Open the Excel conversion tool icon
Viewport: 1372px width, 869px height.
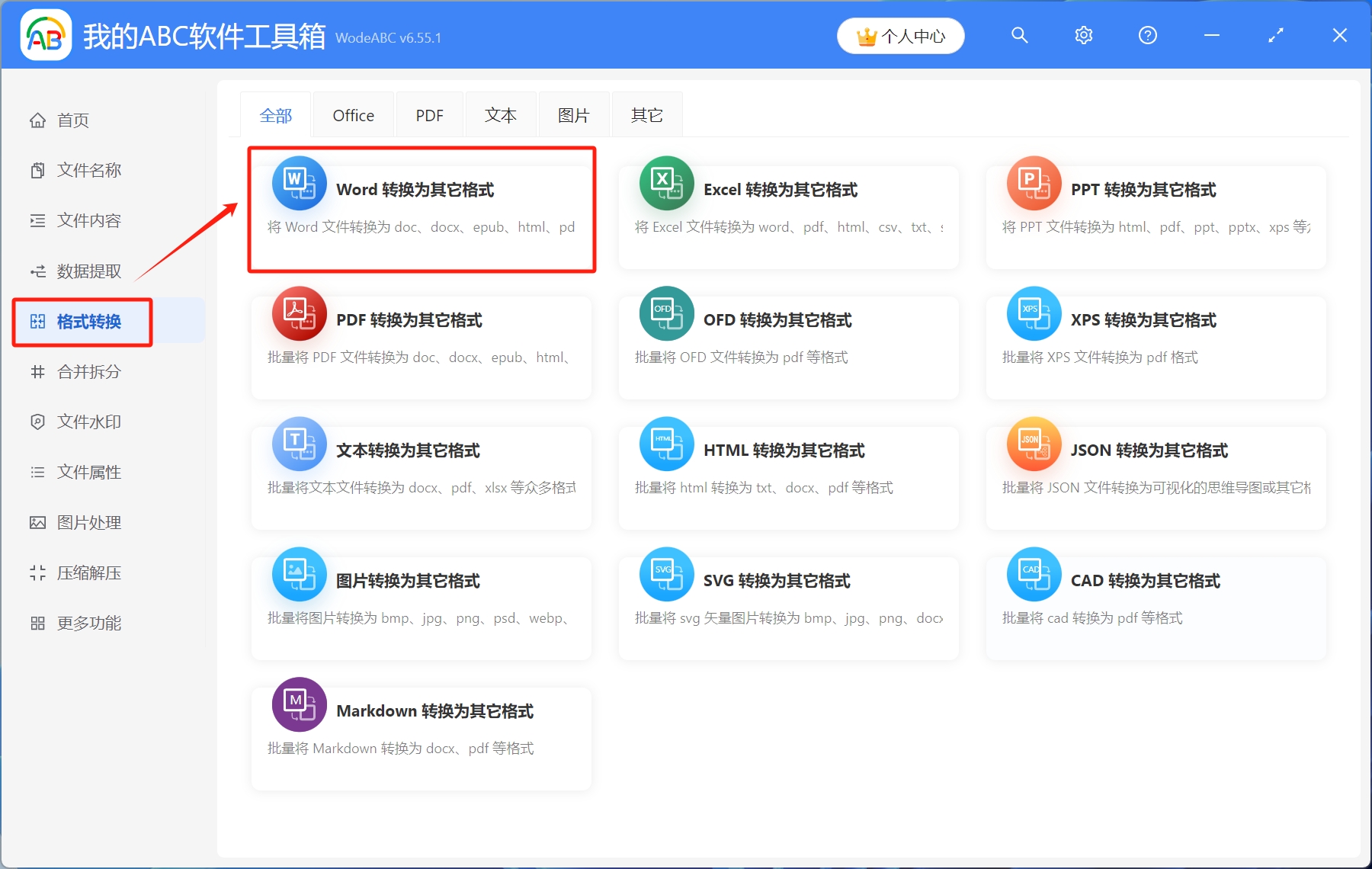(666, 184)
